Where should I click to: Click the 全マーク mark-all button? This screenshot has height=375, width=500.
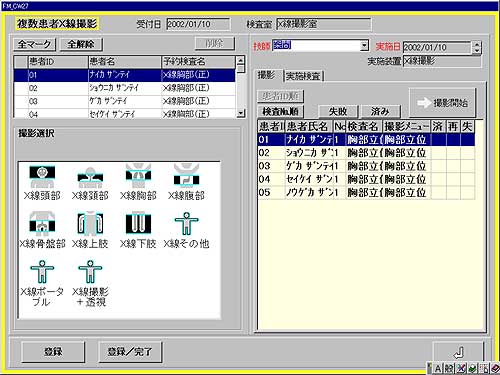[34, 44]
